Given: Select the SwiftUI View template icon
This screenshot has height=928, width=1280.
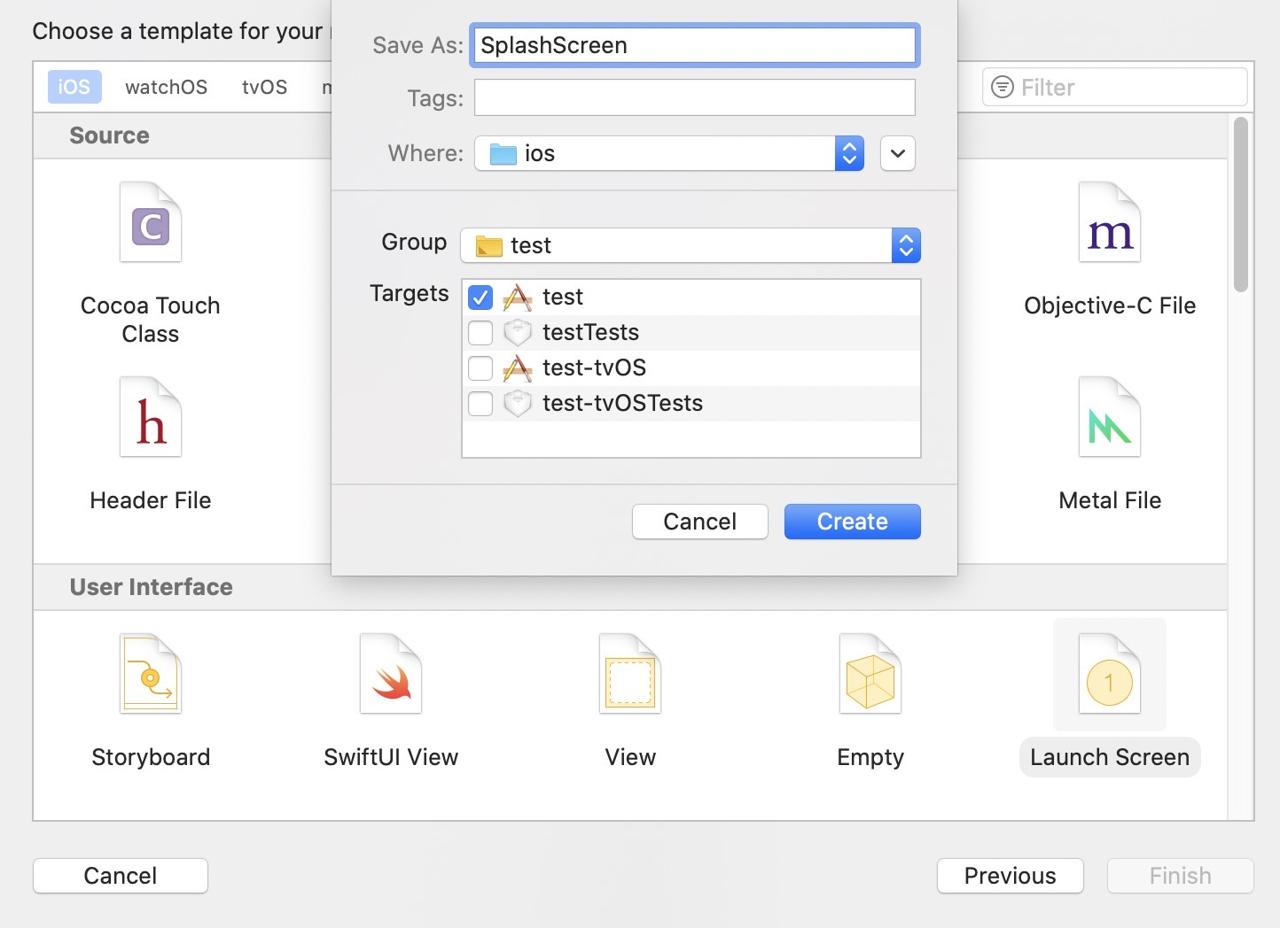Looking at the screenshot, I should point(390,673).
